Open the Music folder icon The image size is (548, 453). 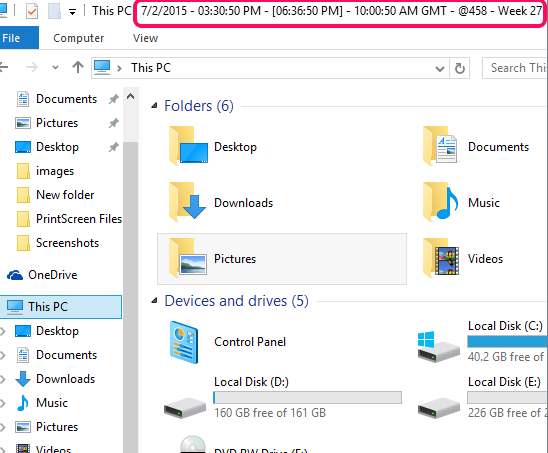pyautogui.click(x=441, y=202)
